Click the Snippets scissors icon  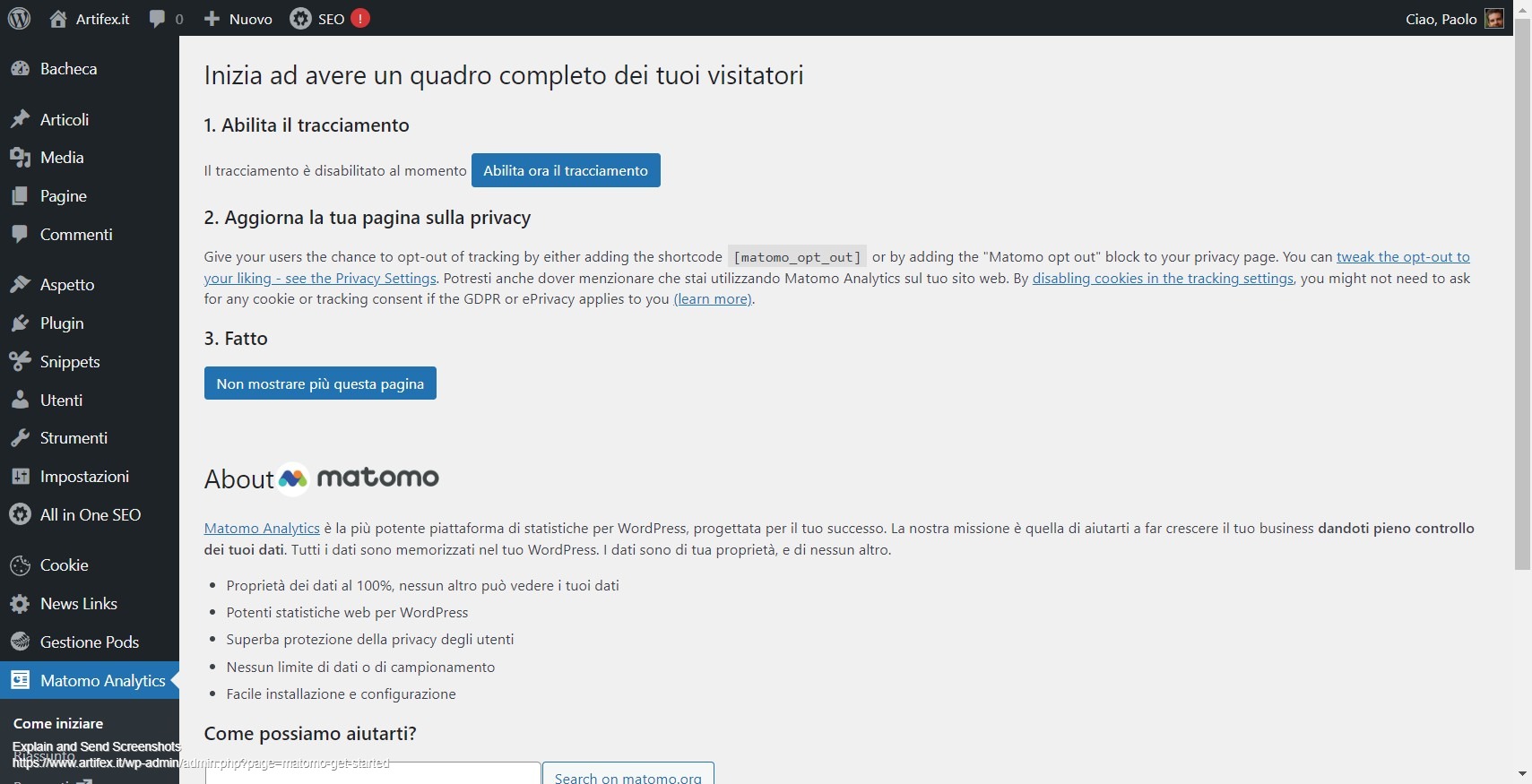(x=20, y=362)
